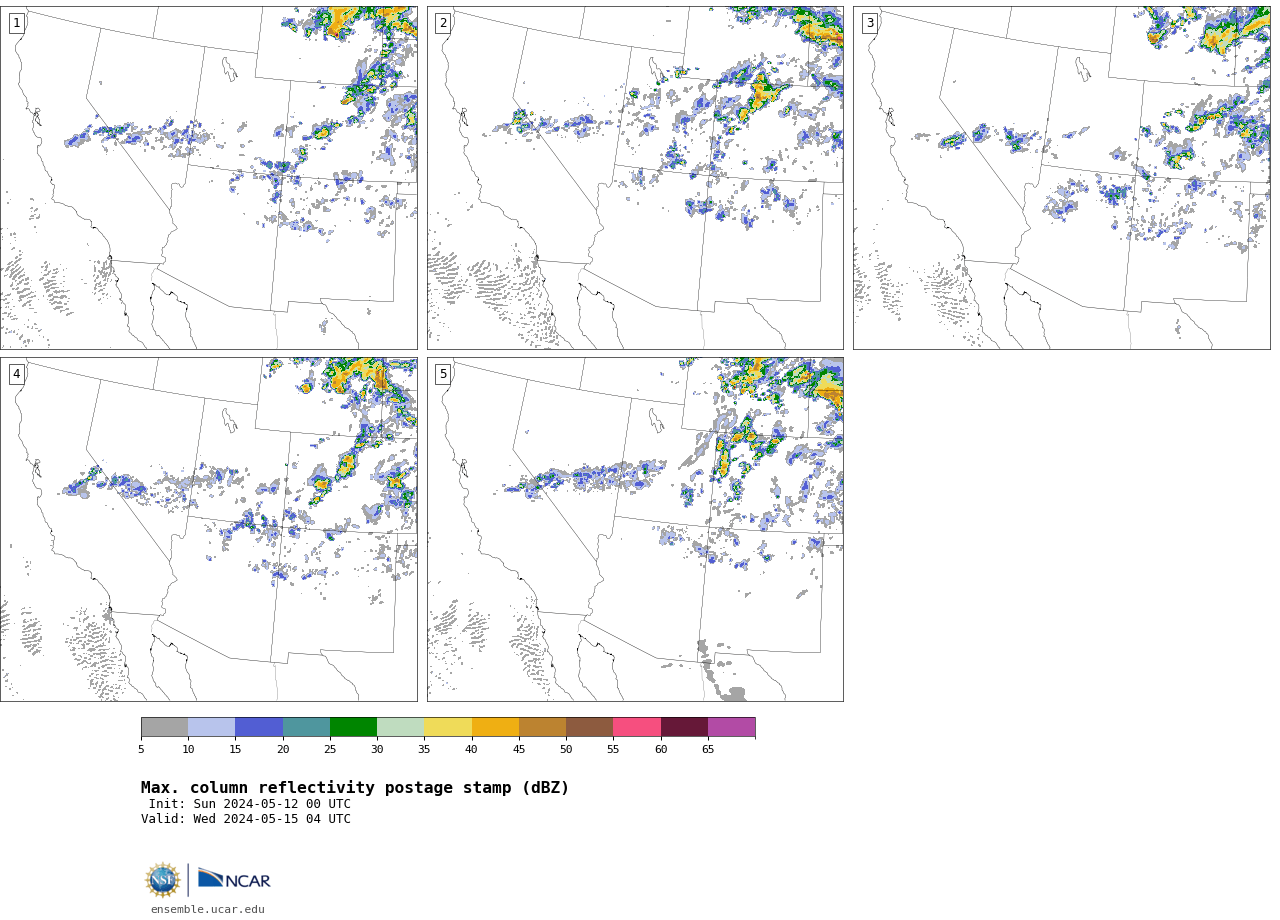Click the panel number label 3

869,23
